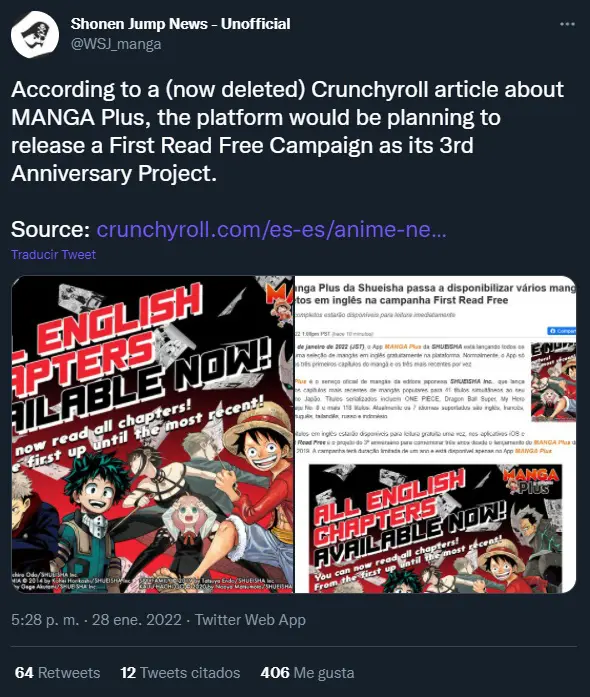590x697 pixels.
Task: View the 64 Retweets list
Action: [57, 673]
